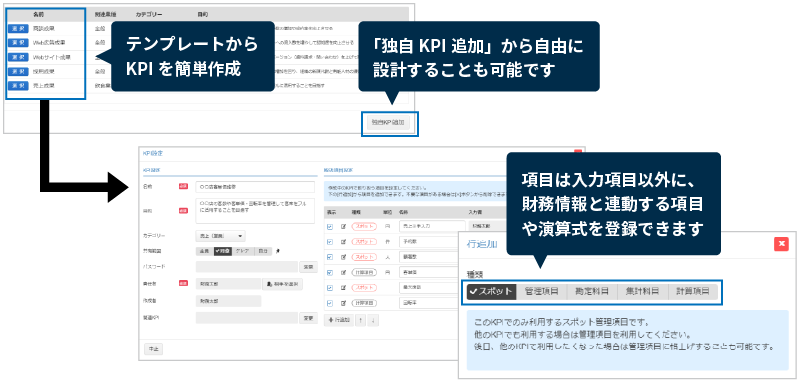Select 計算項目 type in 行追加 dialog

click(x=693, y=292)
